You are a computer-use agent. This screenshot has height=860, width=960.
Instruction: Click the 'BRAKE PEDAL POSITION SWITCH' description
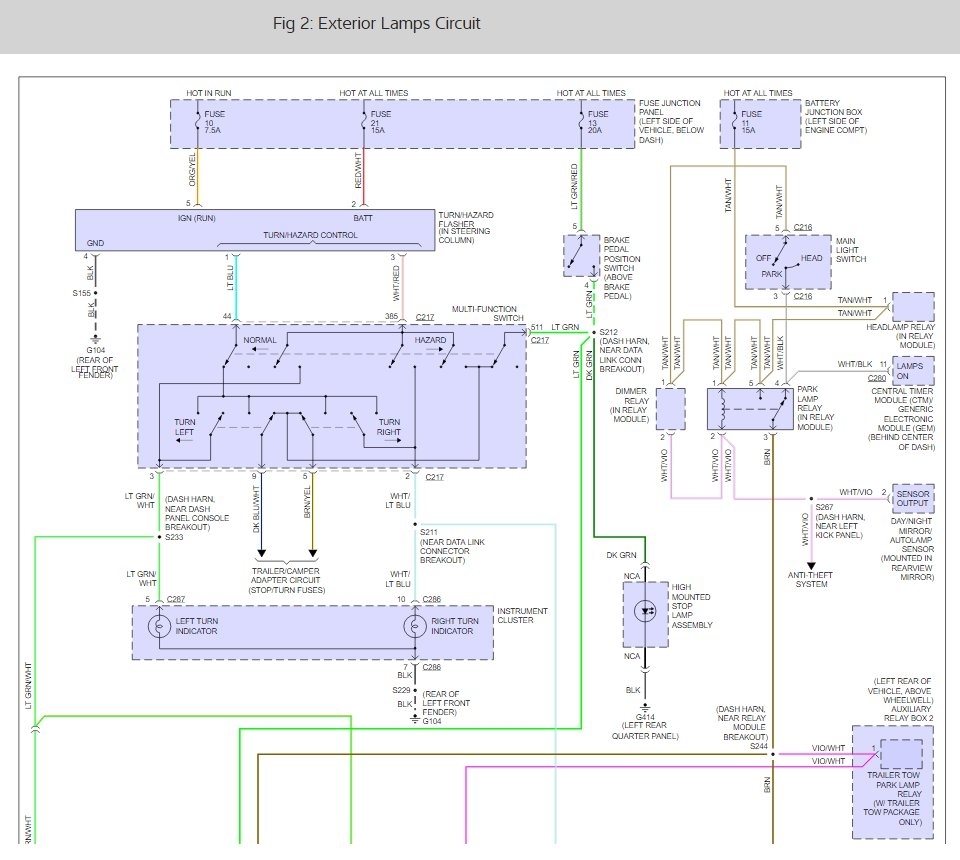tap(622, 268)
